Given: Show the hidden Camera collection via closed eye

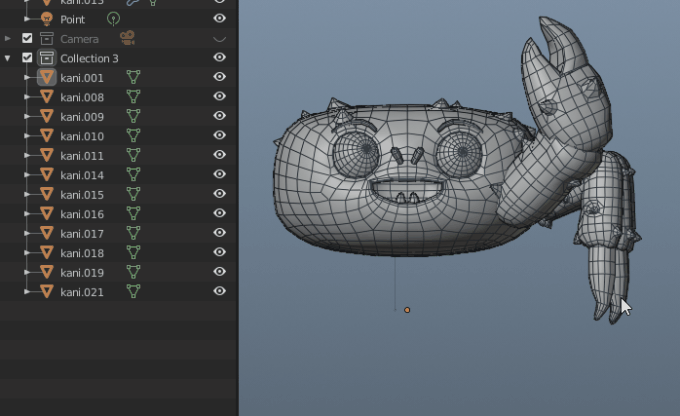Looking at the screenshot, I should click(x=220, y=39).
